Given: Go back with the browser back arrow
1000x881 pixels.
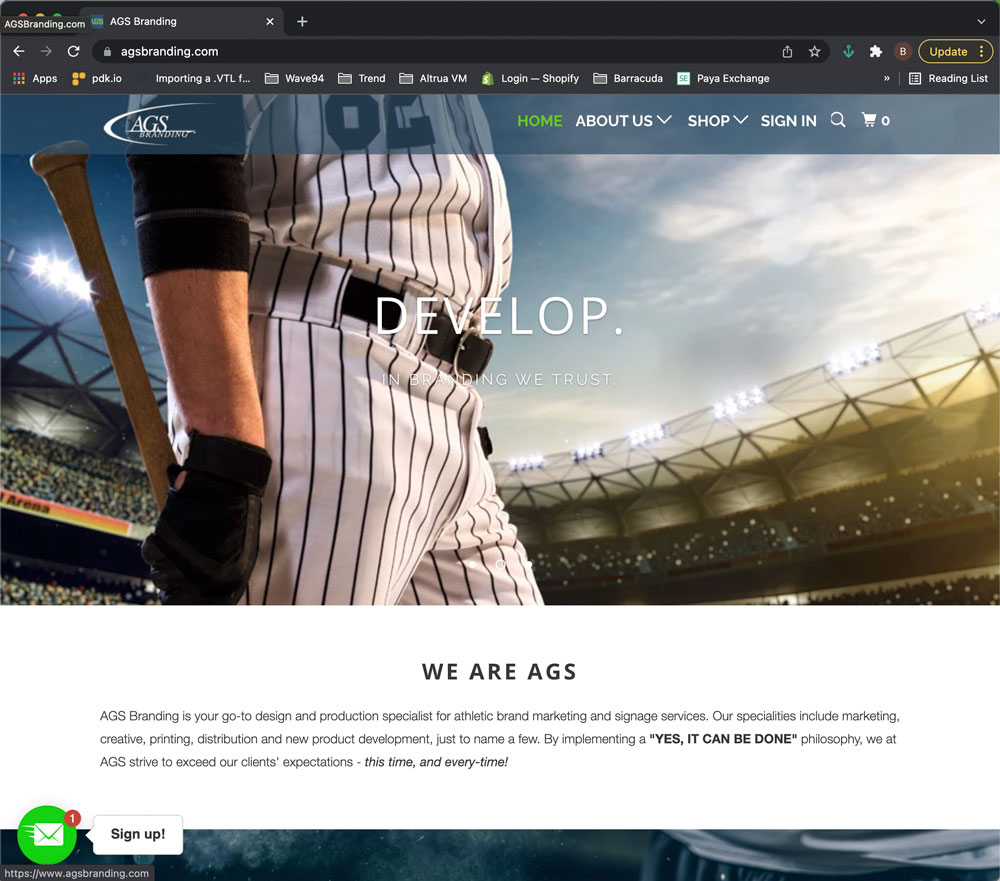Looking at the screenshot, I should [19, 51].
